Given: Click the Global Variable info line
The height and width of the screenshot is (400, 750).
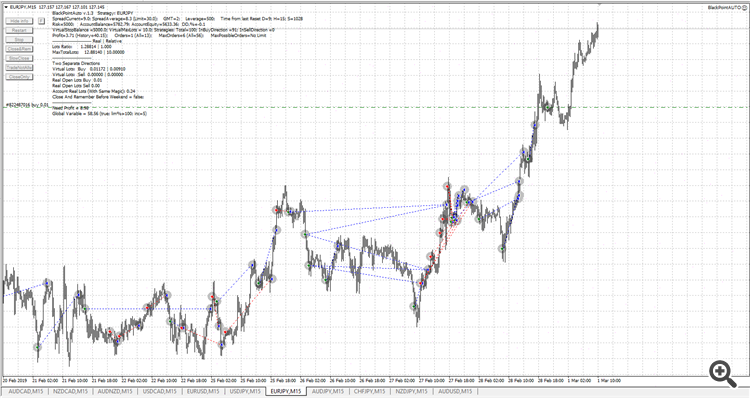Looking at the screenshot, I should pyautogui.click(x=99, y=114).
